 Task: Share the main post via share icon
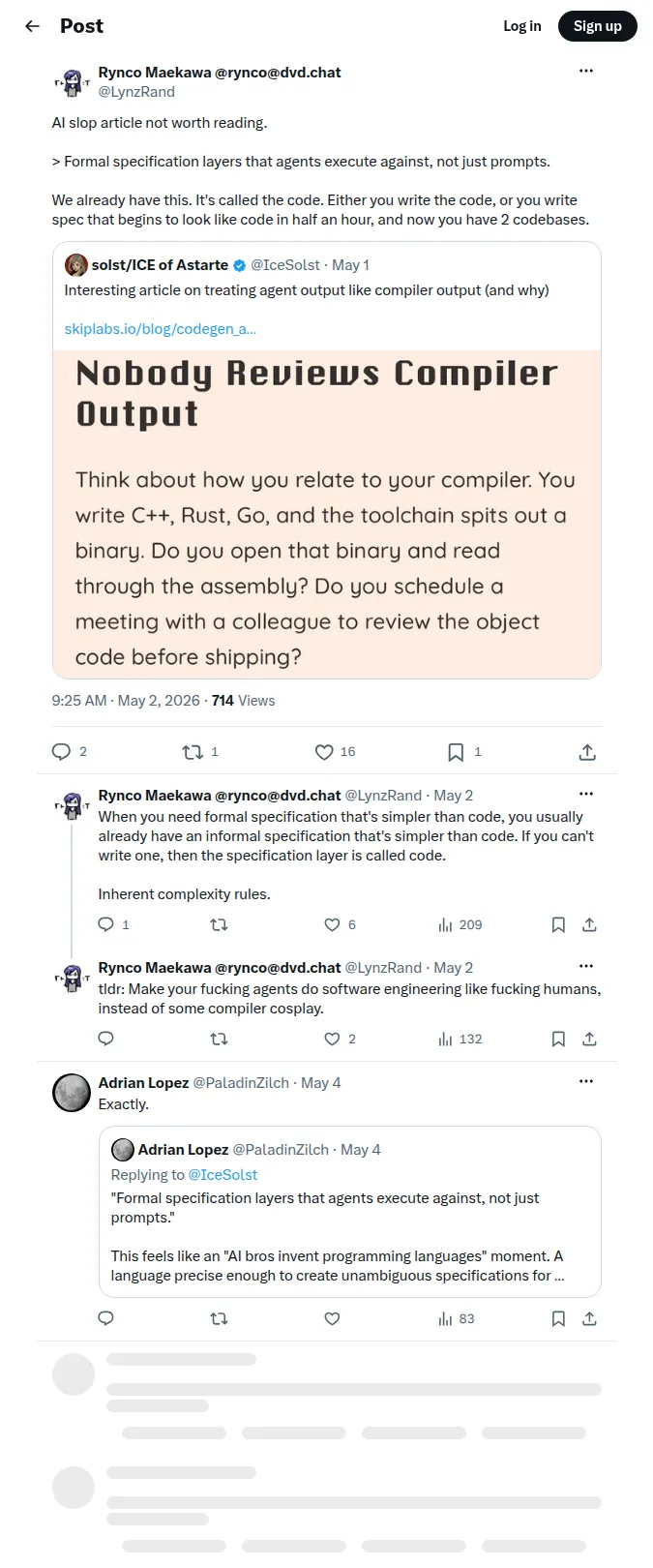tap(587, 752)
